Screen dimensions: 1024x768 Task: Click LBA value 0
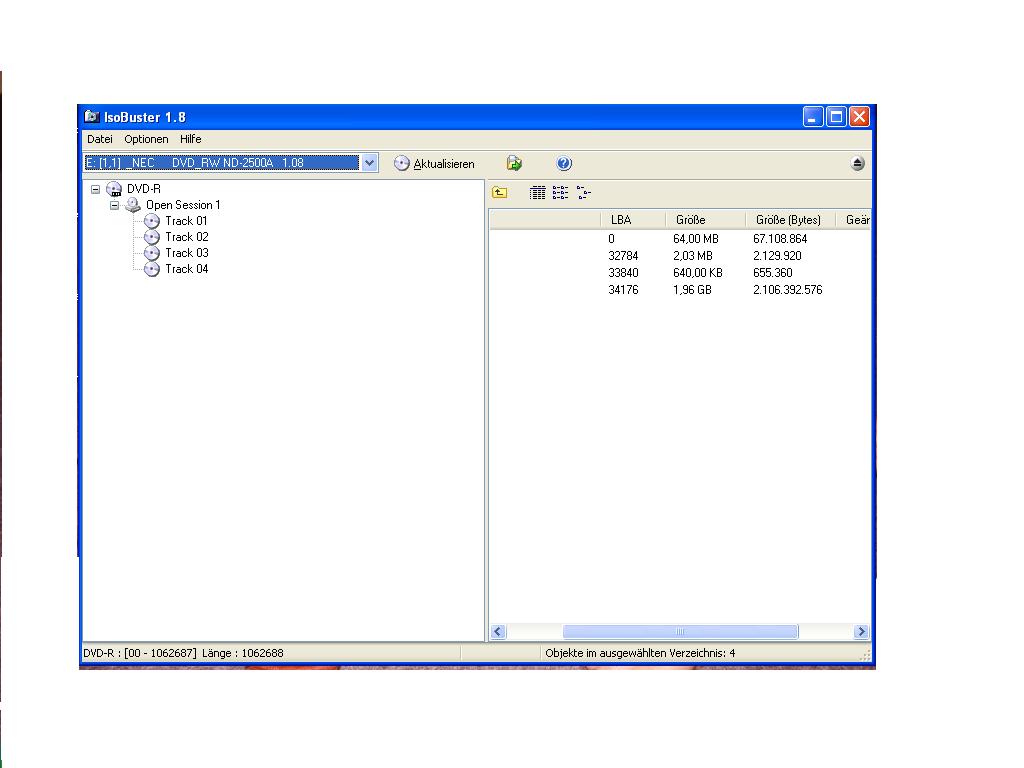tap(611, 239)
